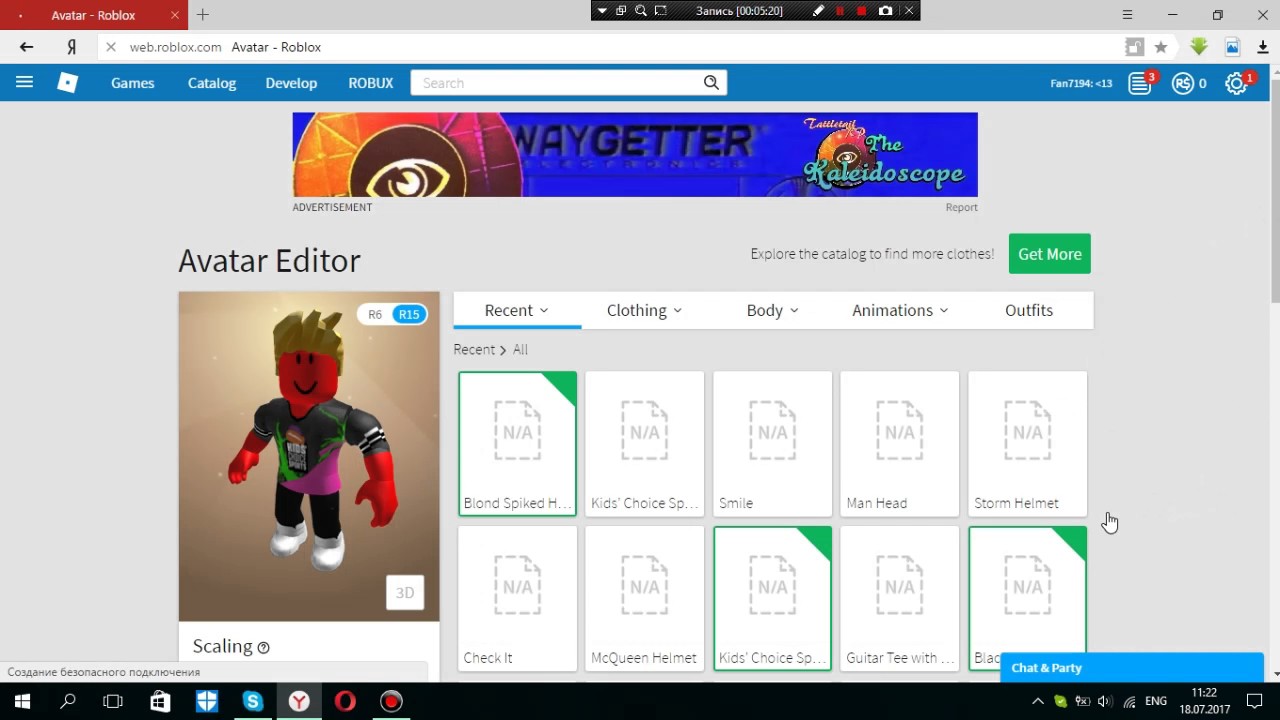Screen dimensions: 1280x720
Task: Expand the Body dropdown tab
Action: point(773,310)
